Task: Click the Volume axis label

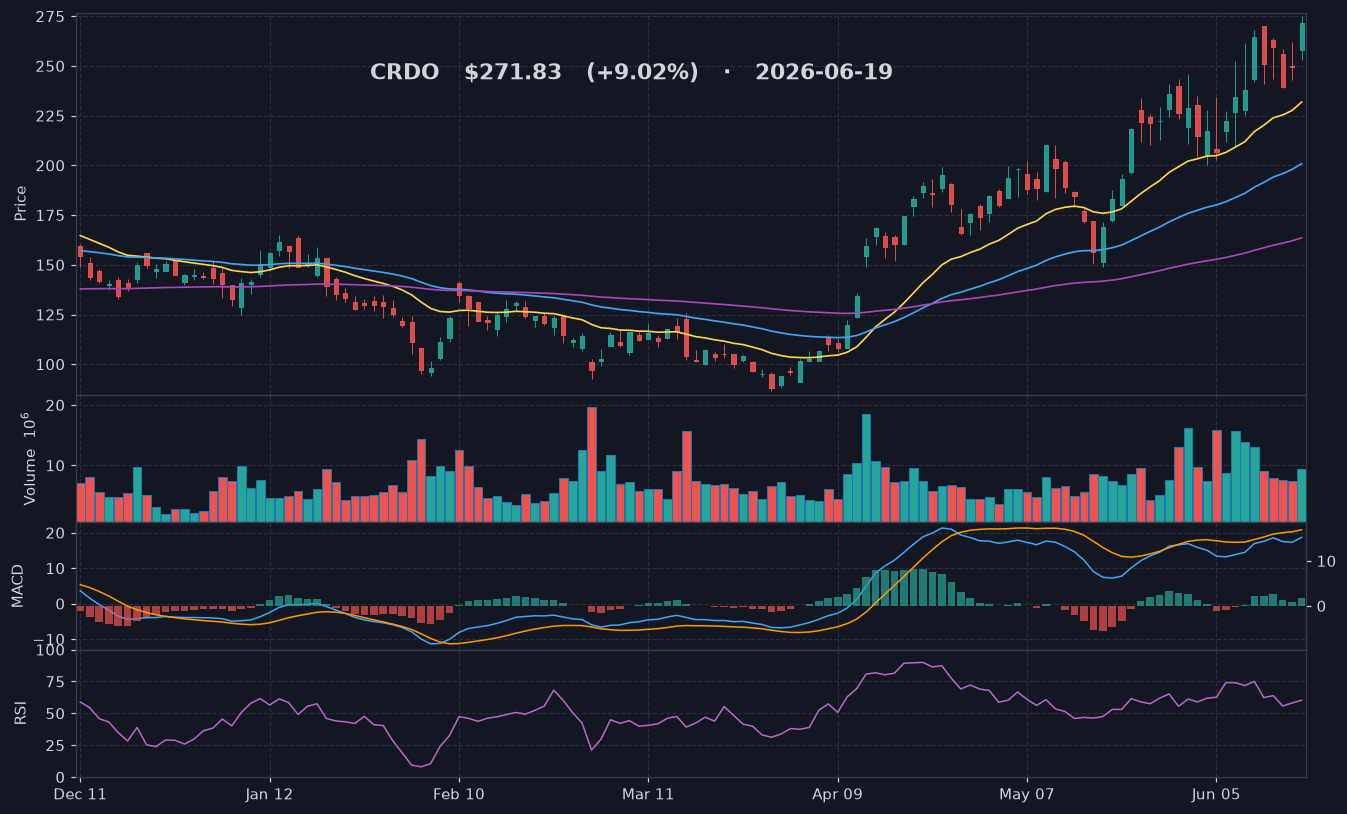Action: (30, 458)
